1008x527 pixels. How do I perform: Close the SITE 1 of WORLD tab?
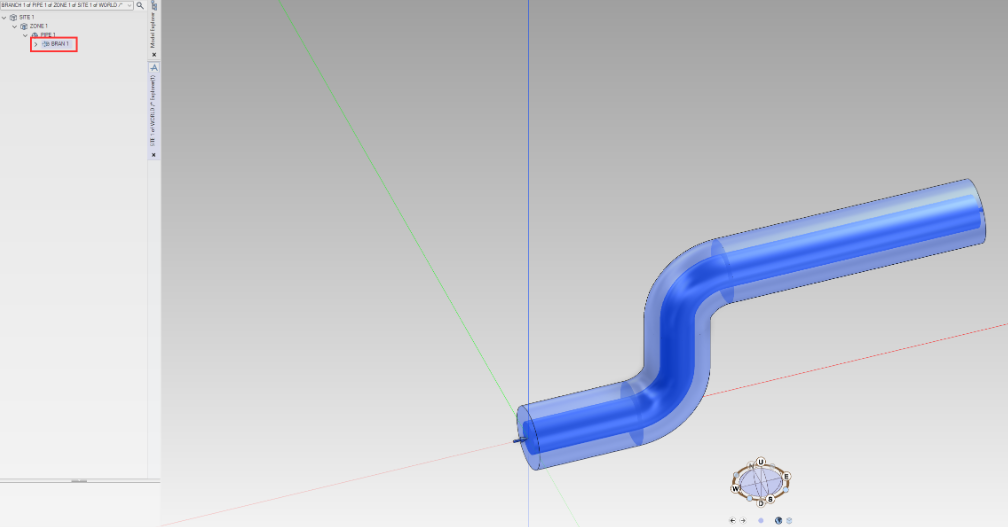coord(154,155)
